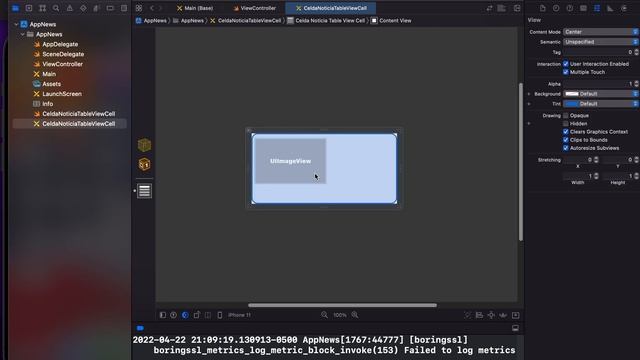Click the related items grid icon

(139, 8)
